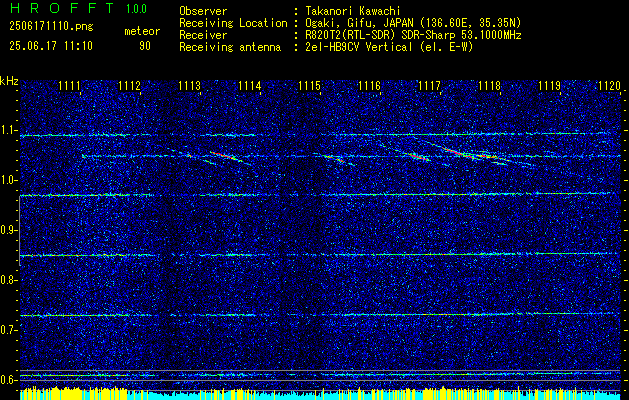Click the 1113 time marker
The width and height of the screenshot is (629, 400).
tap(189, 86)
